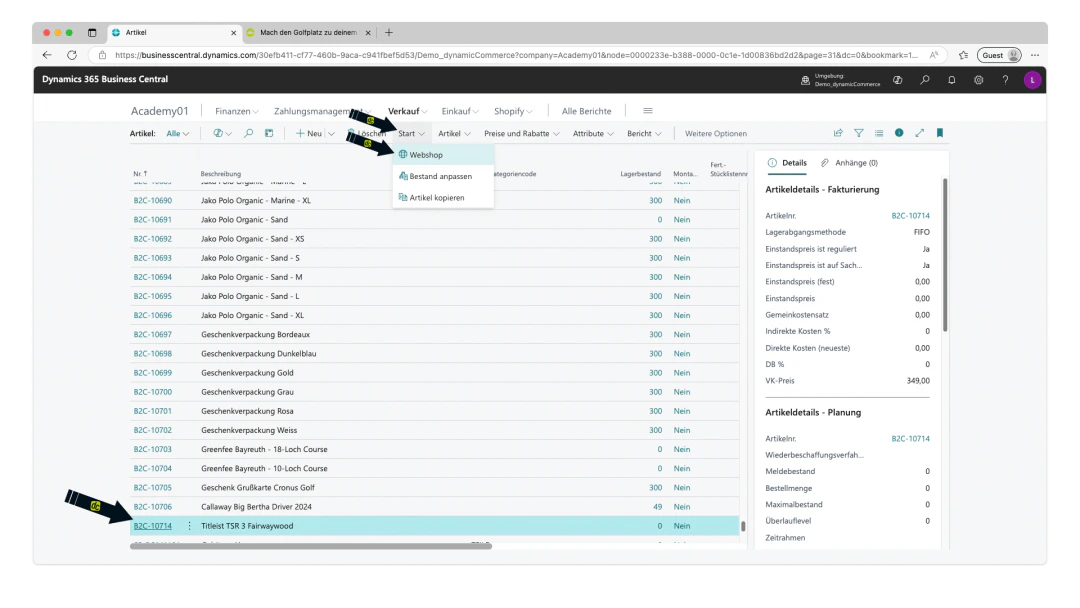Share the article list page
Screen dimensions: 1080x608
[838, 133]
